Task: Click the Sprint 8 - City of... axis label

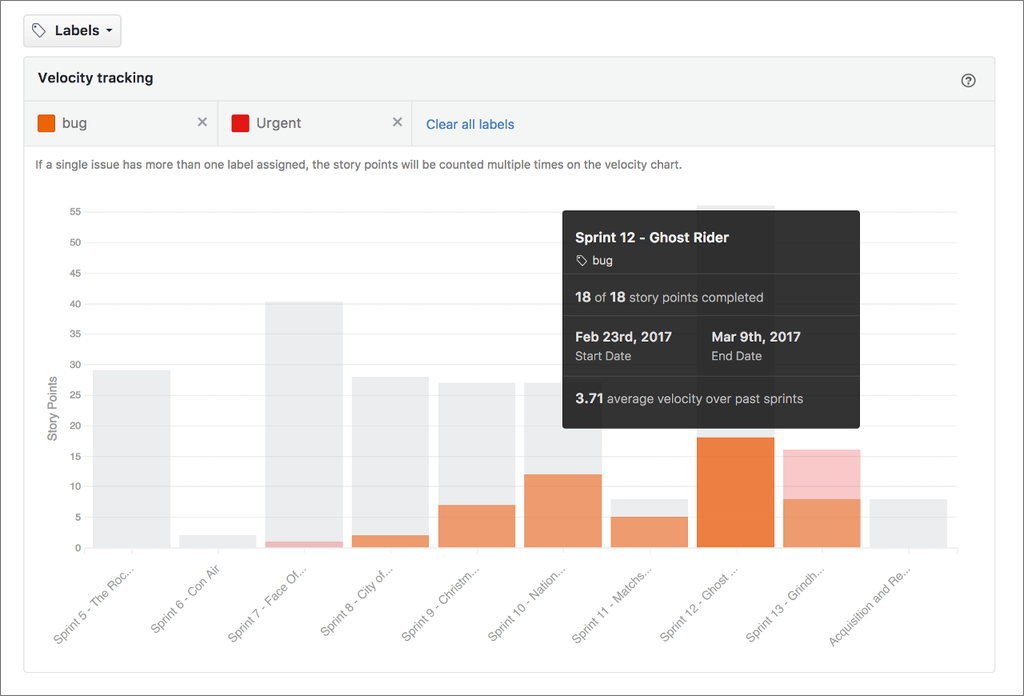Action: (357, 601)
